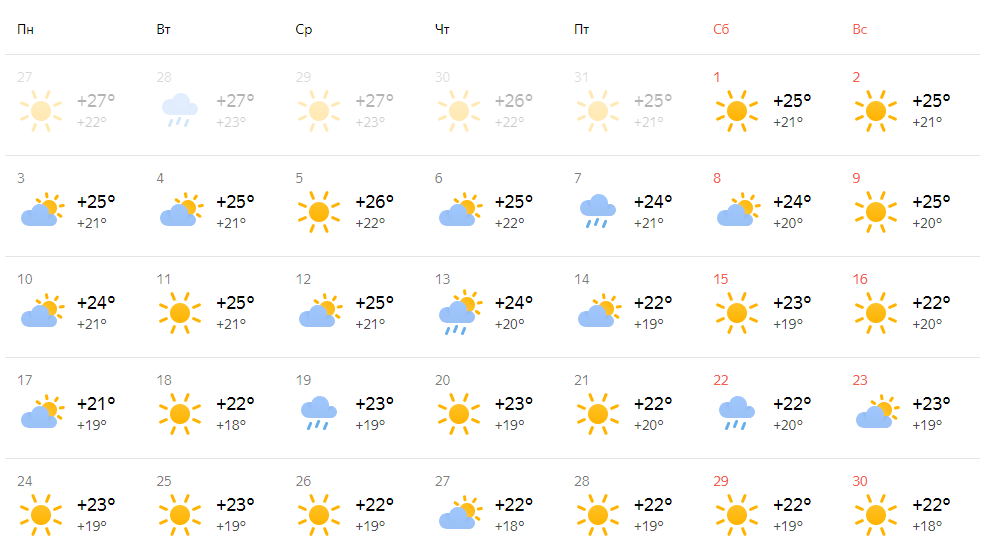Image resolution: width=985 pixels, height=553 pixels.
Task: Click the sun icon on Sunday 30
Action: (x=876, y=514)
